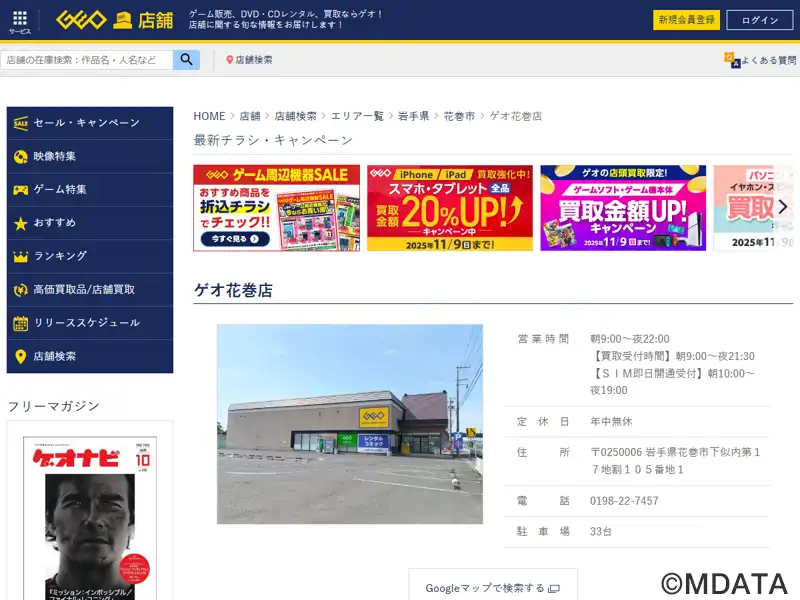The image size is (800, 600).
Task: Open the 買取金額UP campaign banner
Action: (623, 208)
